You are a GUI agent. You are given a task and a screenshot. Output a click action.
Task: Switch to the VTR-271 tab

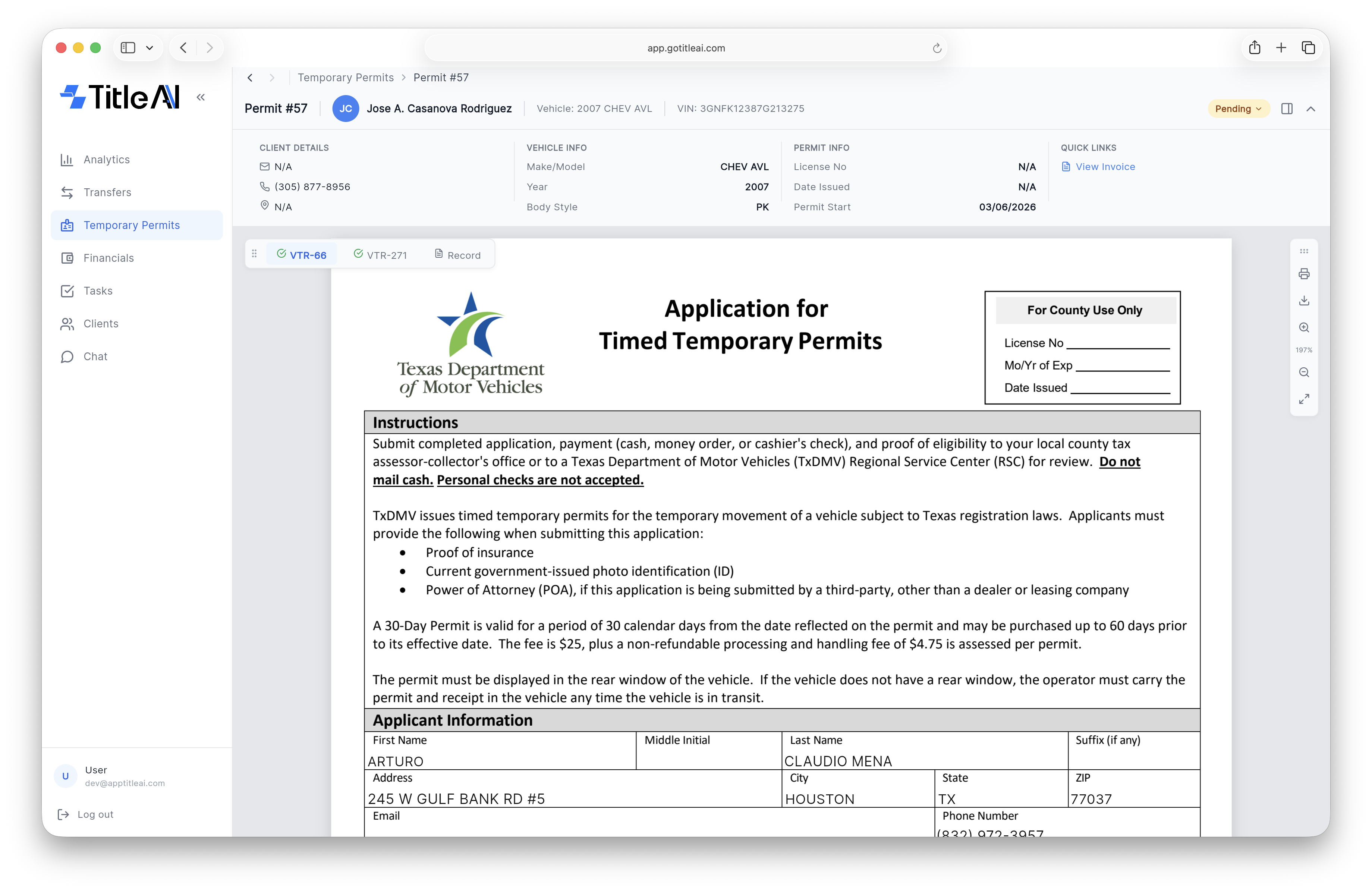tap(381, 254)
